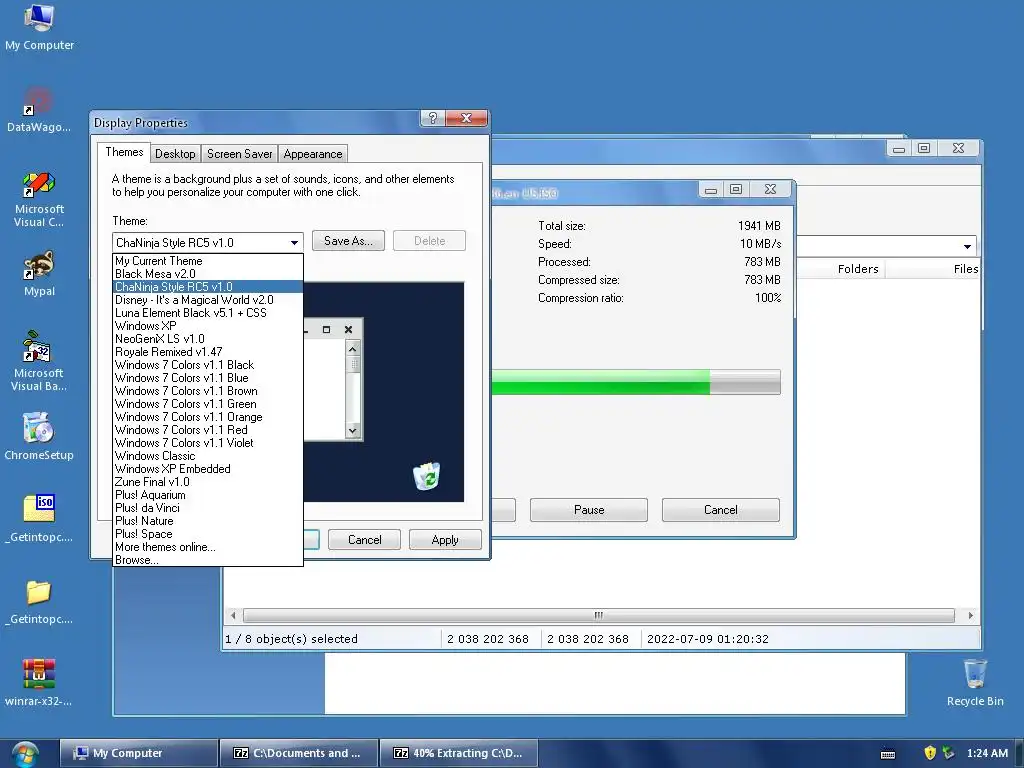Choose Windows 7 Colors v1.1 Green
Screen dimensions: 1024x768
pos(208,404)
